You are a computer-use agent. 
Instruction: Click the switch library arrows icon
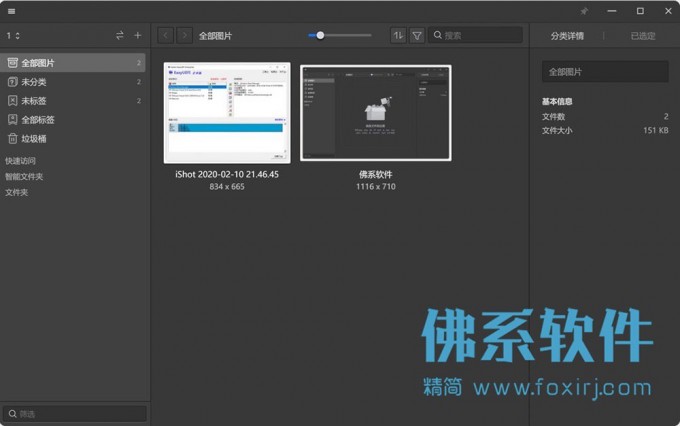[120, 36]
